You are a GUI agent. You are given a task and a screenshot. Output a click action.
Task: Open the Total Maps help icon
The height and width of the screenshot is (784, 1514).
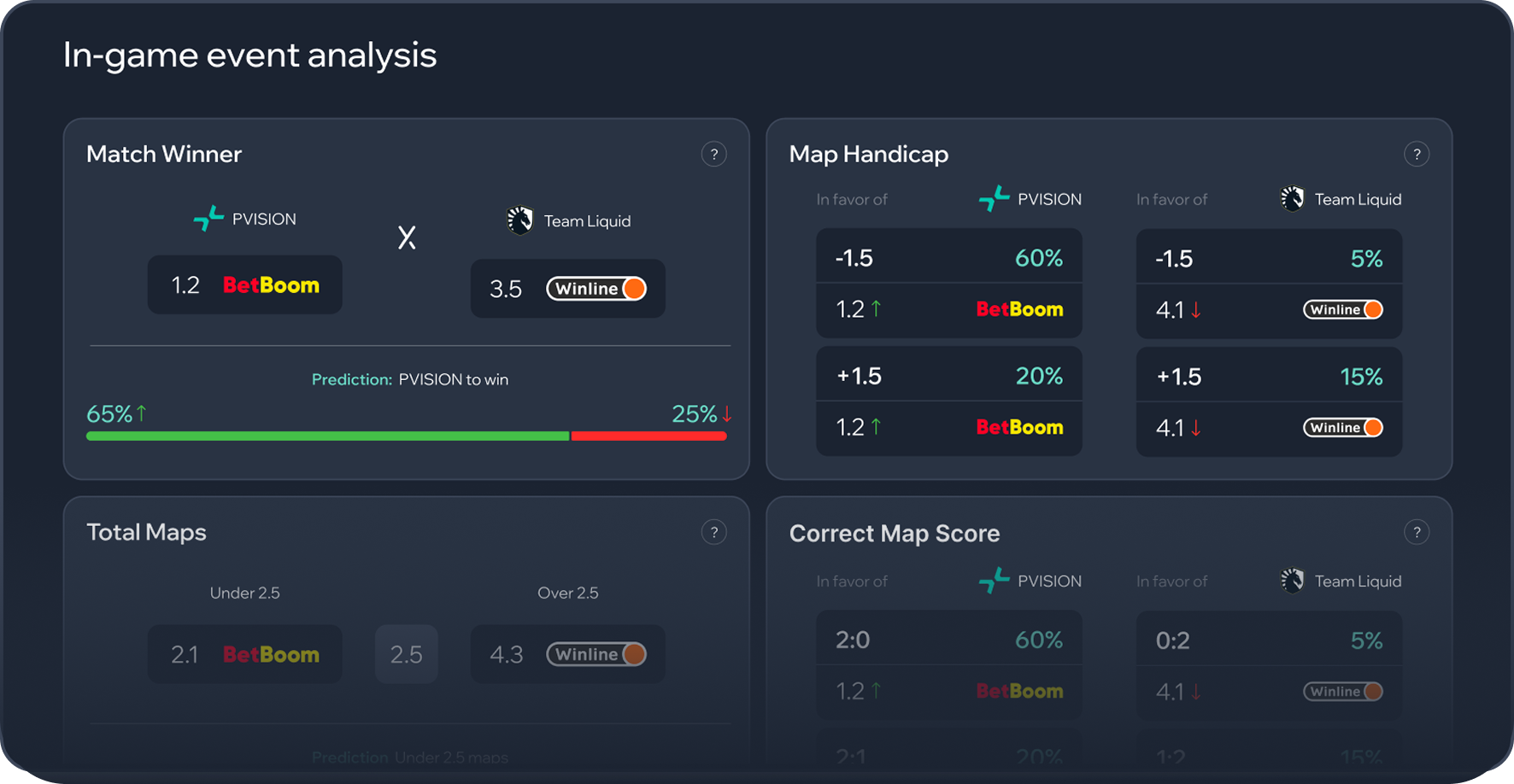[713, 533]
